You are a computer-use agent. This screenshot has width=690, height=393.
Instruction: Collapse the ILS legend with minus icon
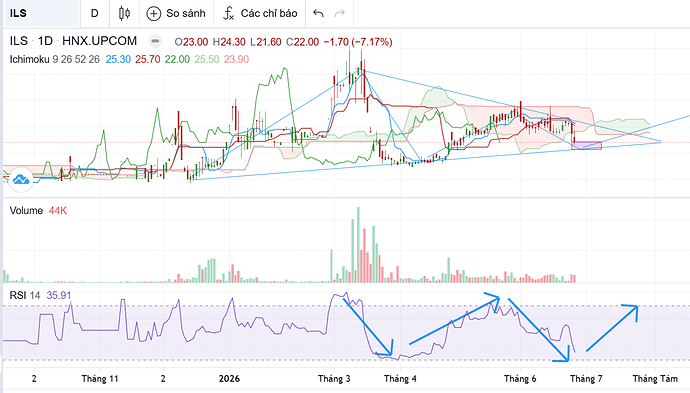point(155,41)
